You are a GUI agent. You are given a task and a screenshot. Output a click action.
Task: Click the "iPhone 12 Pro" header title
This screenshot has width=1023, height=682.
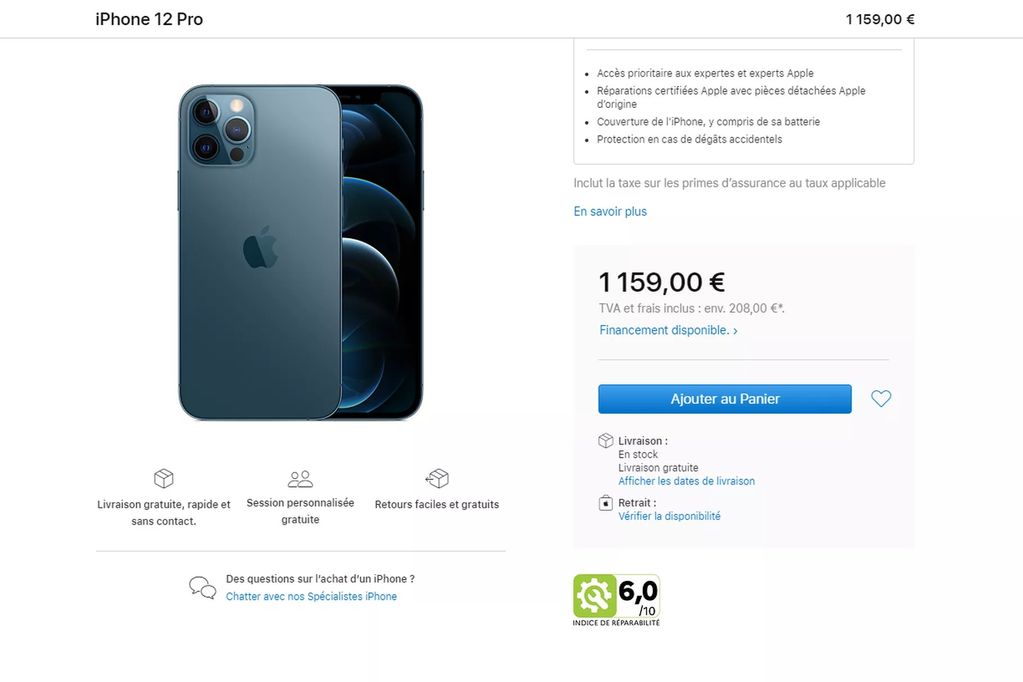point(148,18)
